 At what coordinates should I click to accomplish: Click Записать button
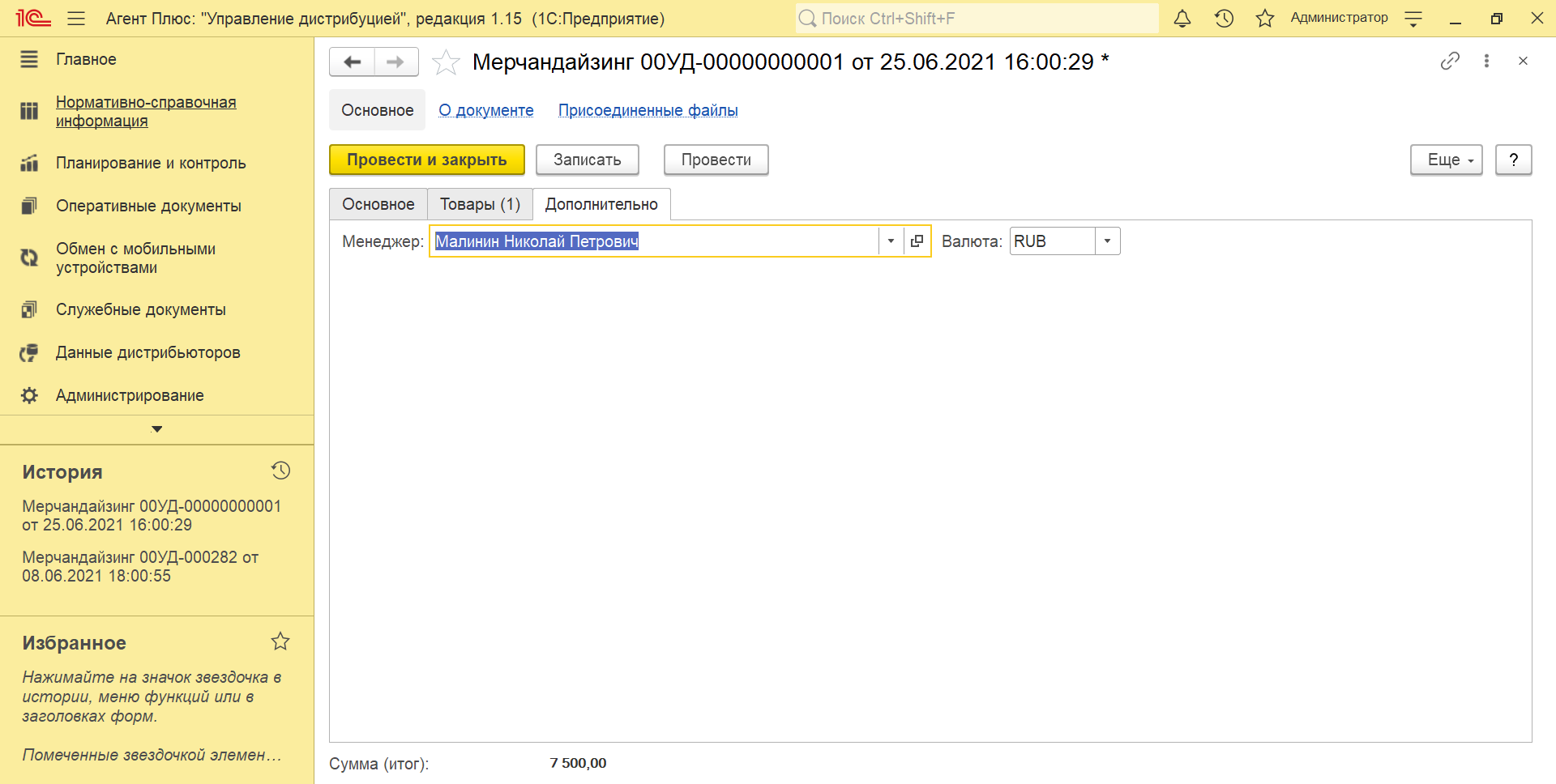tap(588, 160)
